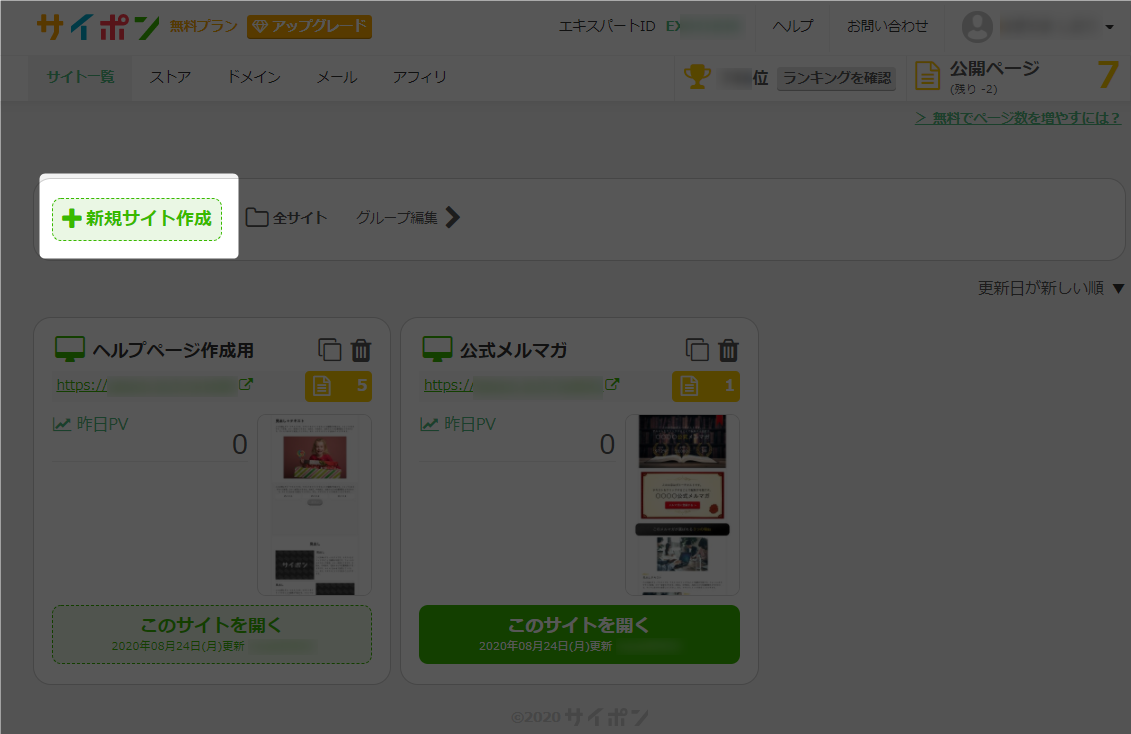Image resolution: width=1131 pixels, height=734 pixels.
Task: Delete the 公式メルマガ site
Action: [729, 350]
